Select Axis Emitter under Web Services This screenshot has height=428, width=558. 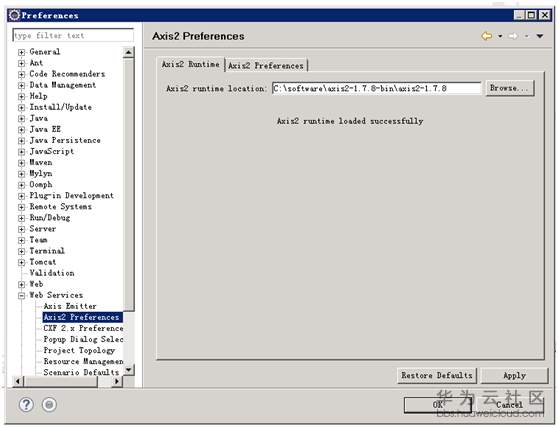(x=70, y=306)
